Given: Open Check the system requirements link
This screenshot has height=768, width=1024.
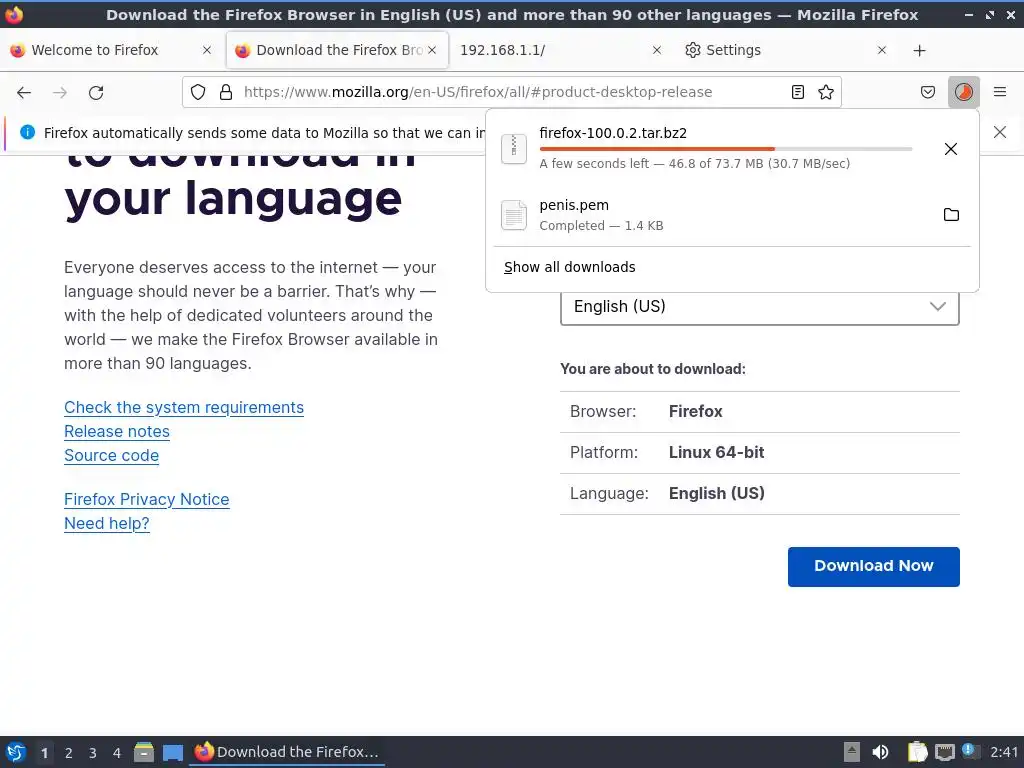Looking at the screenshot, I should point(184,408).
